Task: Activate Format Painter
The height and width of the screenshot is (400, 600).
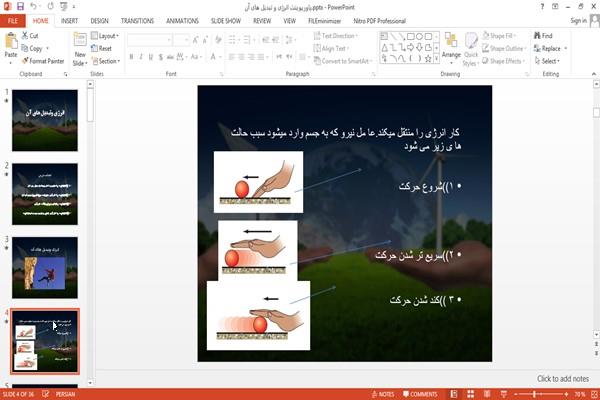Action: (43, 61)
